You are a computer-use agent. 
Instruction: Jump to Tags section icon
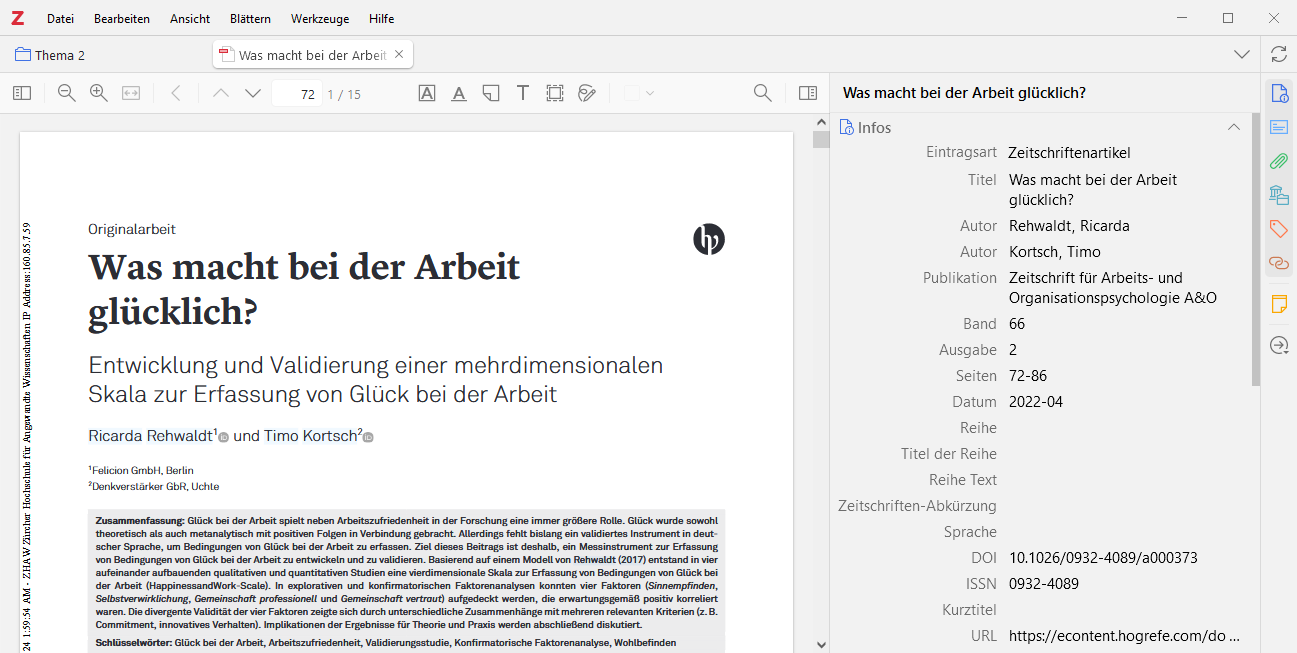coord(1279,229)
